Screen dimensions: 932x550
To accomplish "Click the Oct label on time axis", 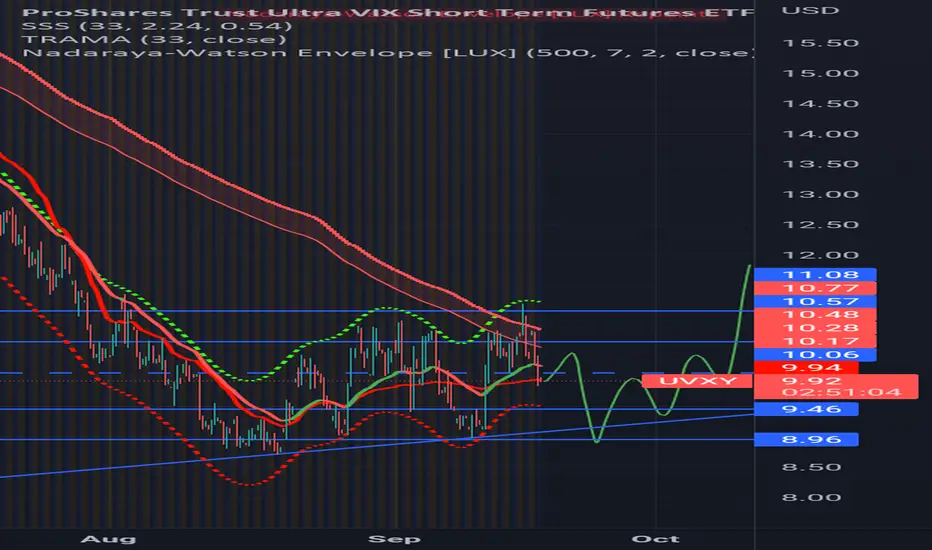I will 655,539.
